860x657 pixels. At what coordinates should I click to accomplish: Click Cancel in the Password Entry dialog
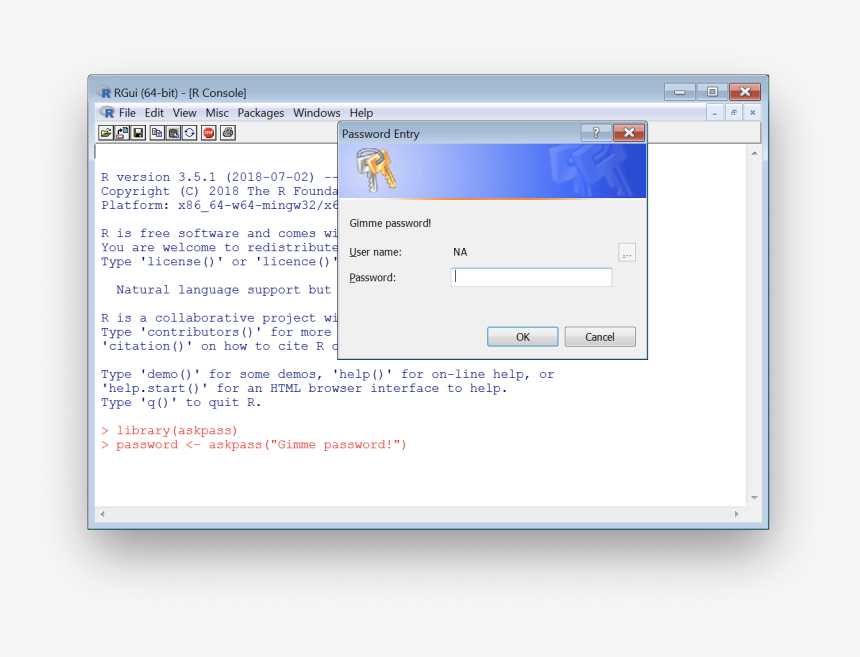[x=600, y=337]
